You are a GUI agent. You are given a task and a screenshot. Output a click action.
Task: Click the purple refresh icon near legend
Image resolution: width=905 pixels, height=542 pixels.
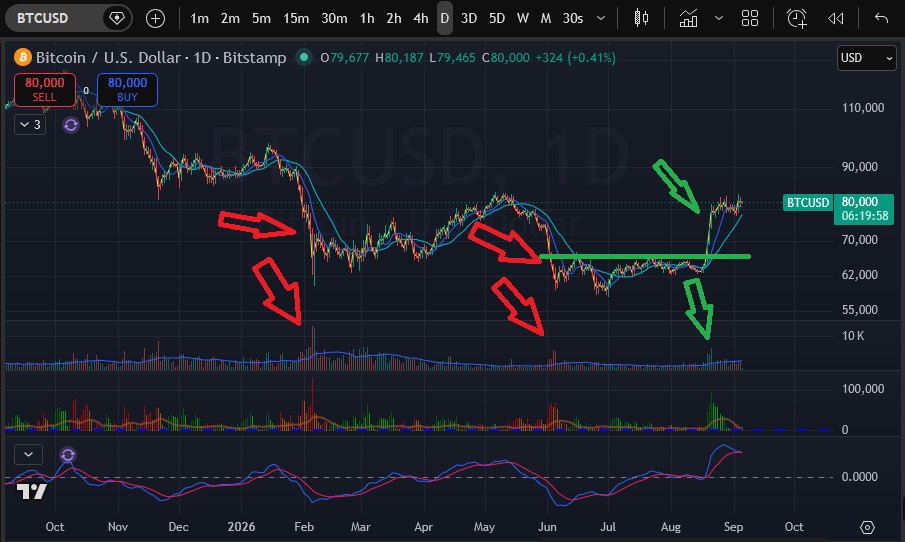(70, 125)
